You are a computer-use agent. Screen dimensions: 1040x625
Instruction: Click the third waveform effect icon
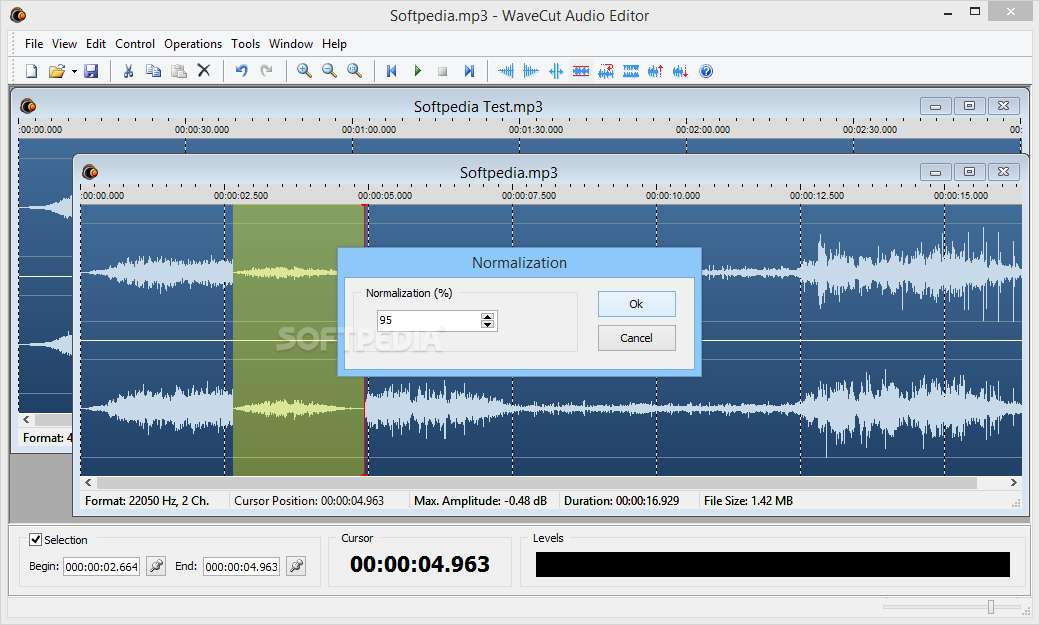pyautogui.click(x=556, y=71)
